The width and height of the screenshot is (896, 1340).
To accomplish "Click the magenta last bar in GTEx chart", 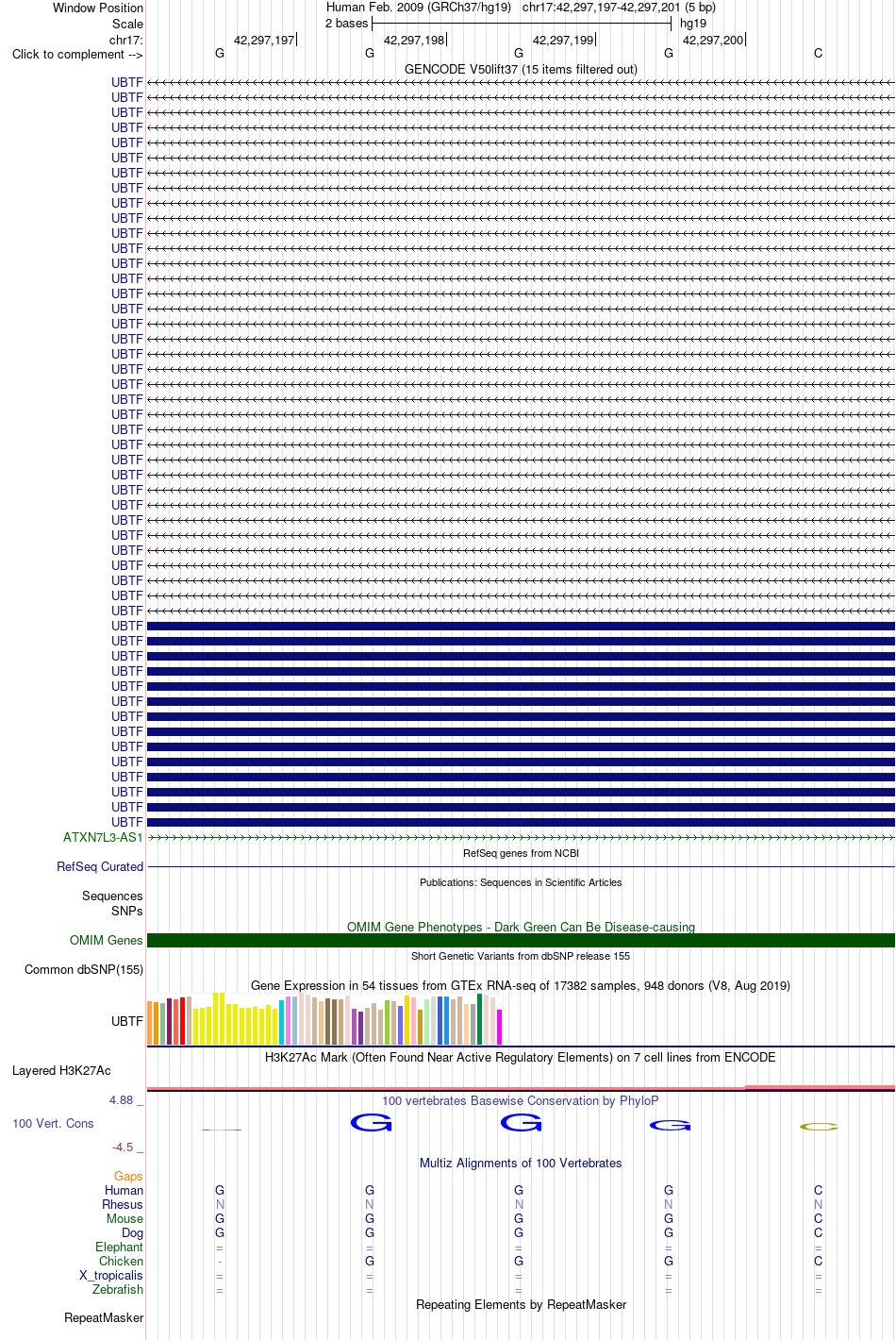I will [x=500, y=1027].
